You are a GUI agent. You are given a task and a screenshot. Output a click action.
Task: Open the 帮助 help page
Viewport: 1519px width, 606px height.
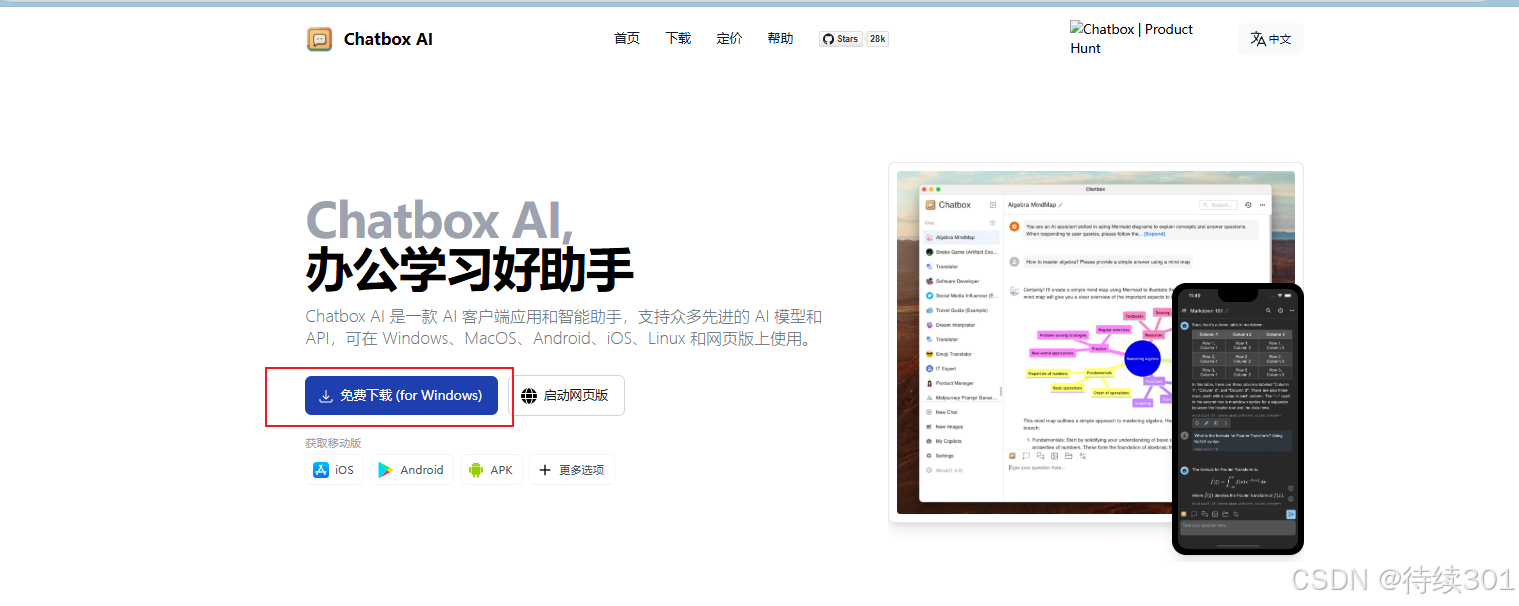click(x=780, y=38)
